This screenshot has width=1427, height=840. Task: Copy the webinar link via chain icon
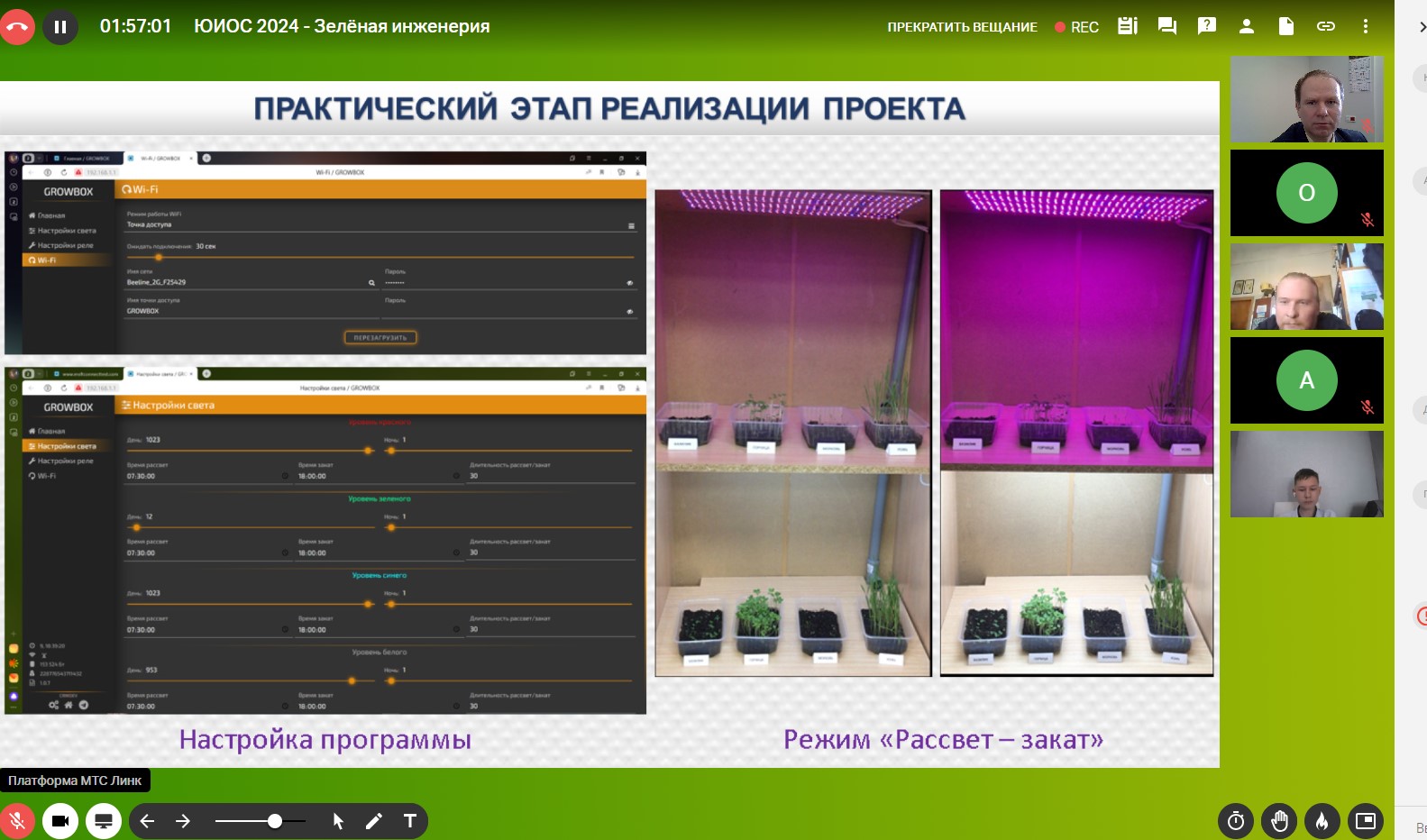click(x=1326, y=26)
